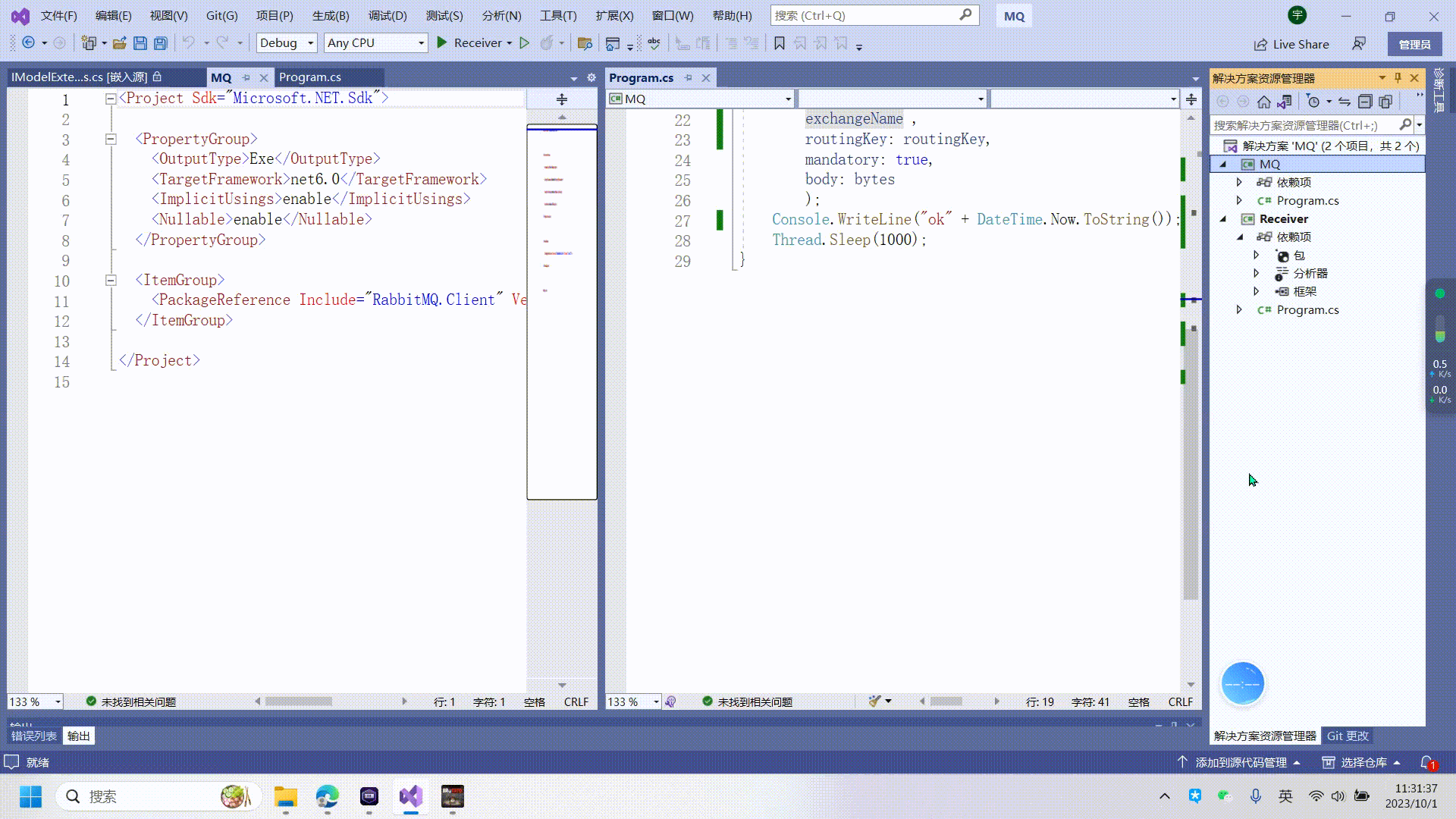Collapse all in Solution Explorer toolbar
Screen dimensions: 1456x819
click(x=1364, y=102)
